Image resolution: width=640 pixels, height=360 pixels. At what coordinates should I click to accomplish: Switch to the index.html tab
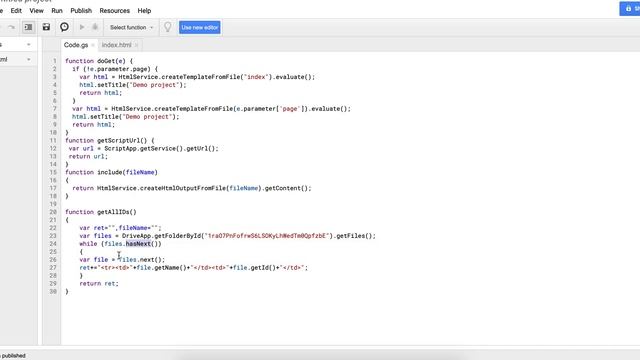(x=116, y=45)
